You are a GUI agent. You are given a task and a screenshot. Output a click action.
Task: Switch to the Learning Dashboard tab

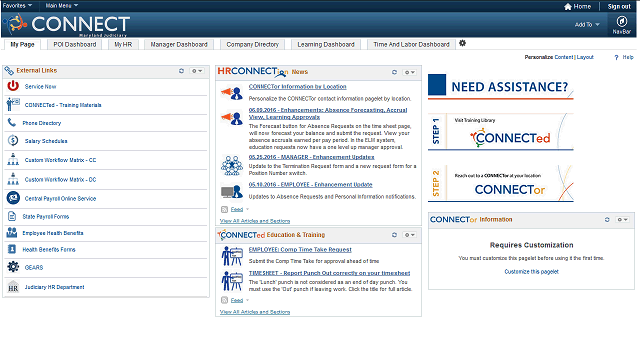pos(326,44)
